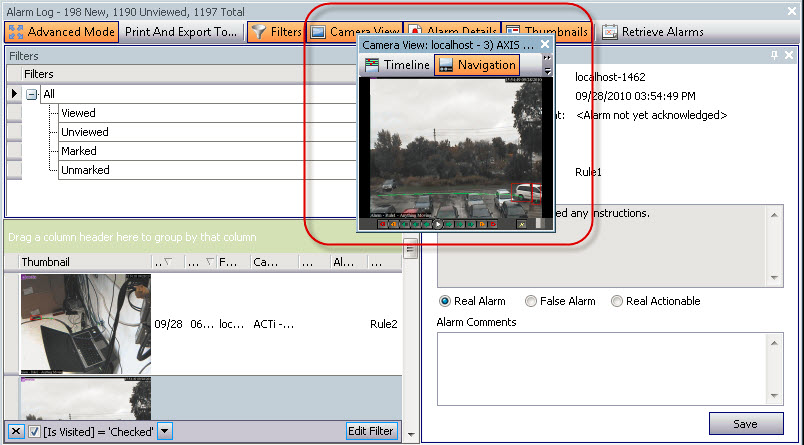Click Alarm Comments scroll up arrow
Viewport: 804px width, 445px height.
tap(774, 343)
